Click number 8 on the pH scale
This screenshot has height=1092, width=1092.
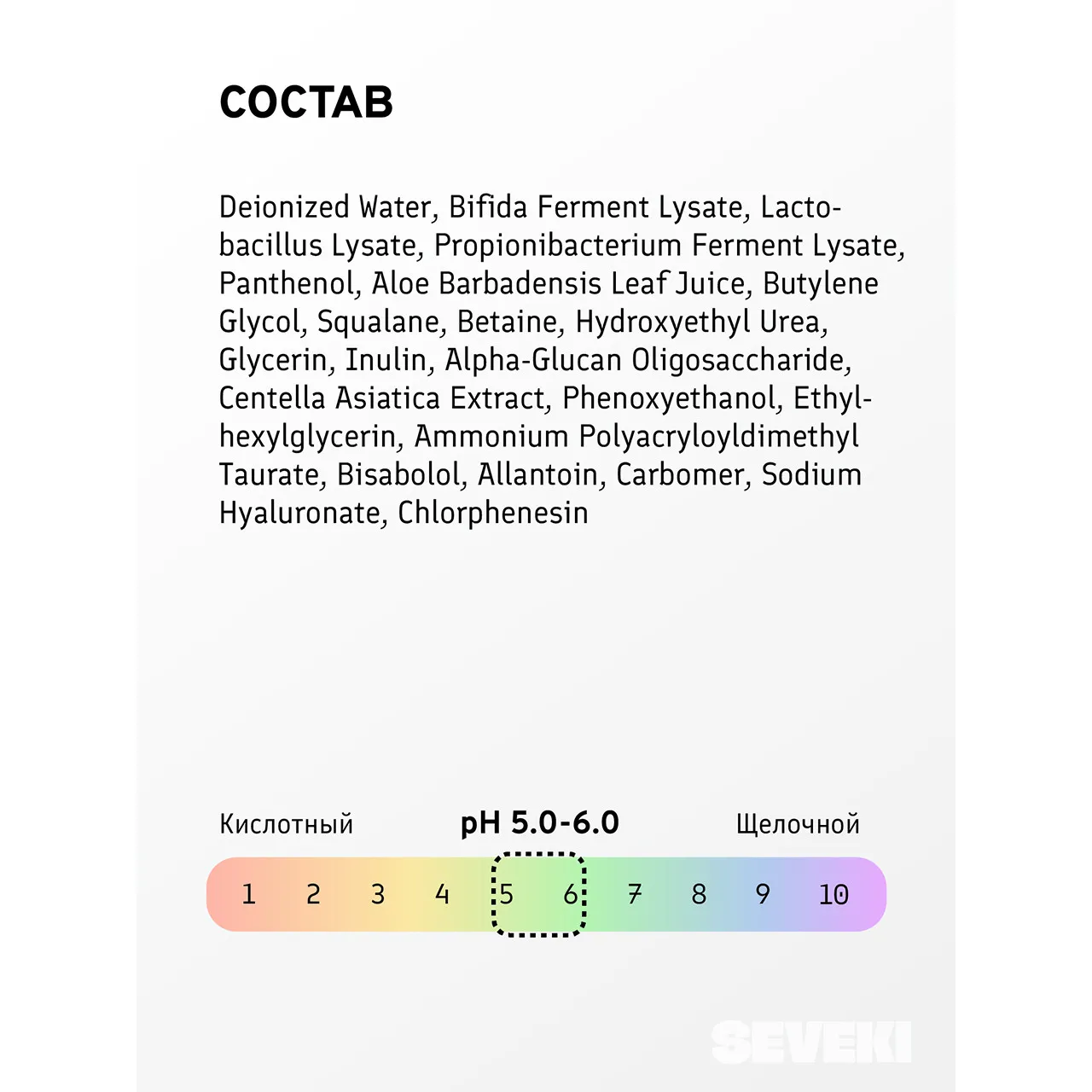tap(699, 894)
